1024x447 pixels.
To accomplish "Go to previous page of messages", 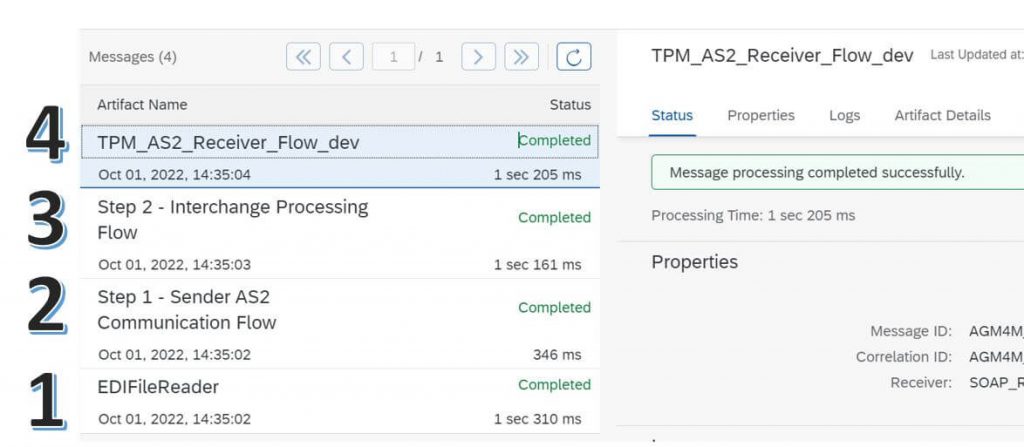I will coord(346,57).
